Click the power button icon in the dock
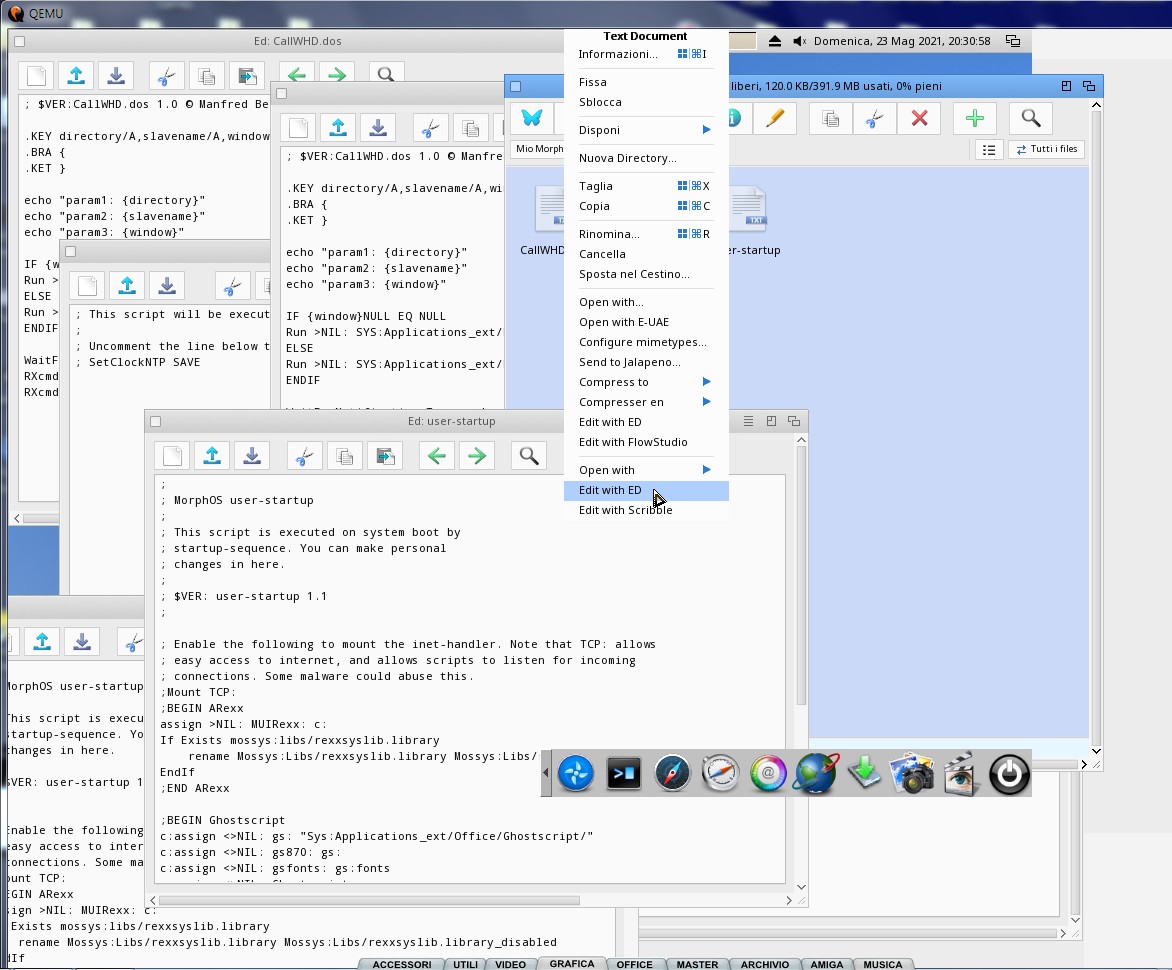The image size is (1172, 970). click(1009, 774)
